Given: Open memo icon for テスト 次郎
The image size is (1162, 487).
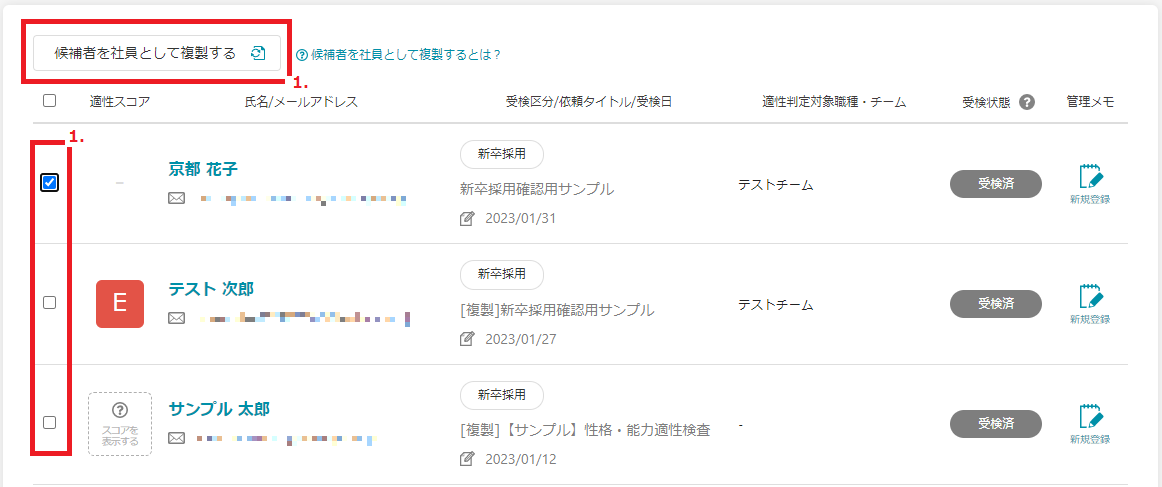Looking at the screenshot, I should tap(1089, 299).
